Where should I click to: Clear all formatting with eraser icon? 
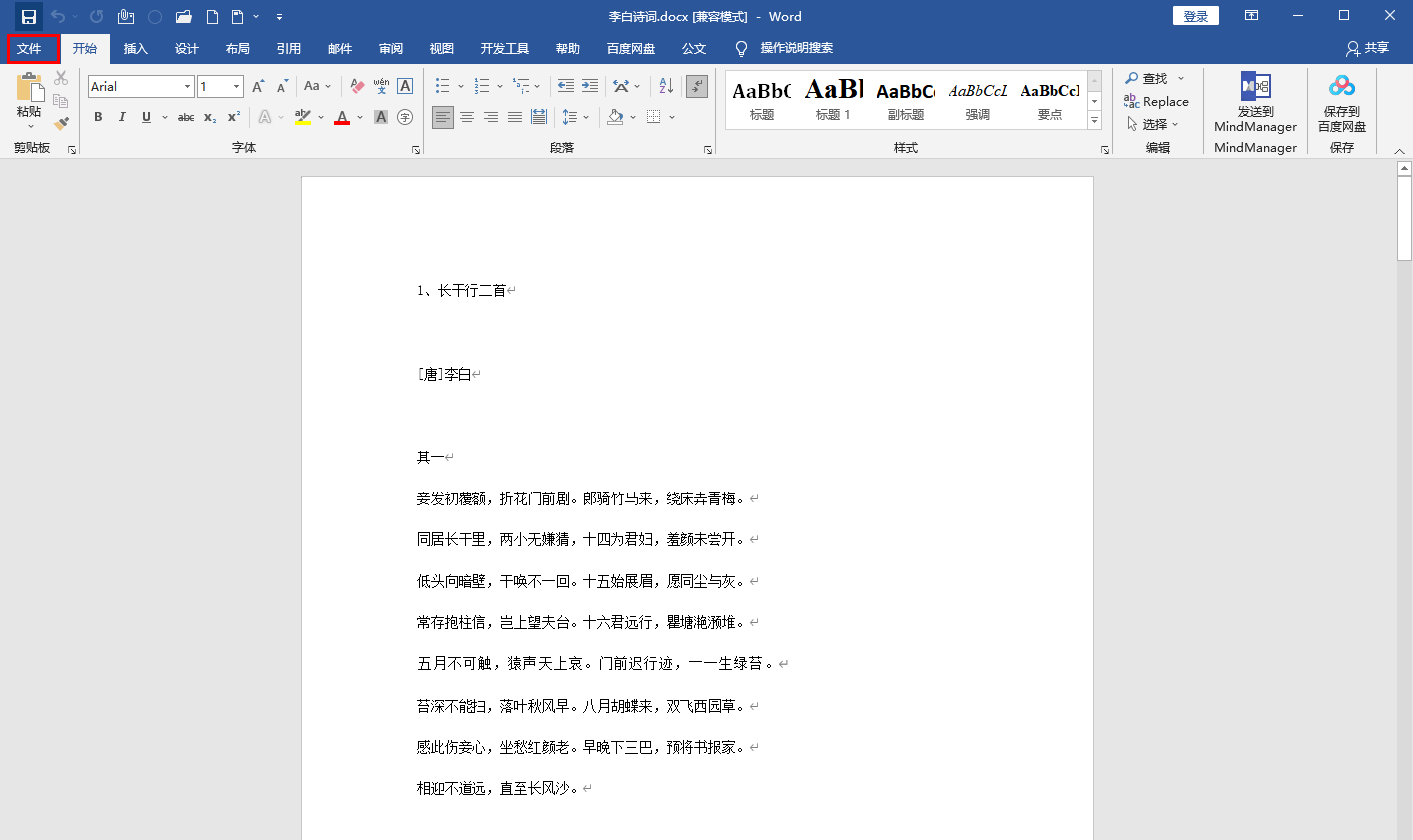pyautogui.click(x=357, y=86)
